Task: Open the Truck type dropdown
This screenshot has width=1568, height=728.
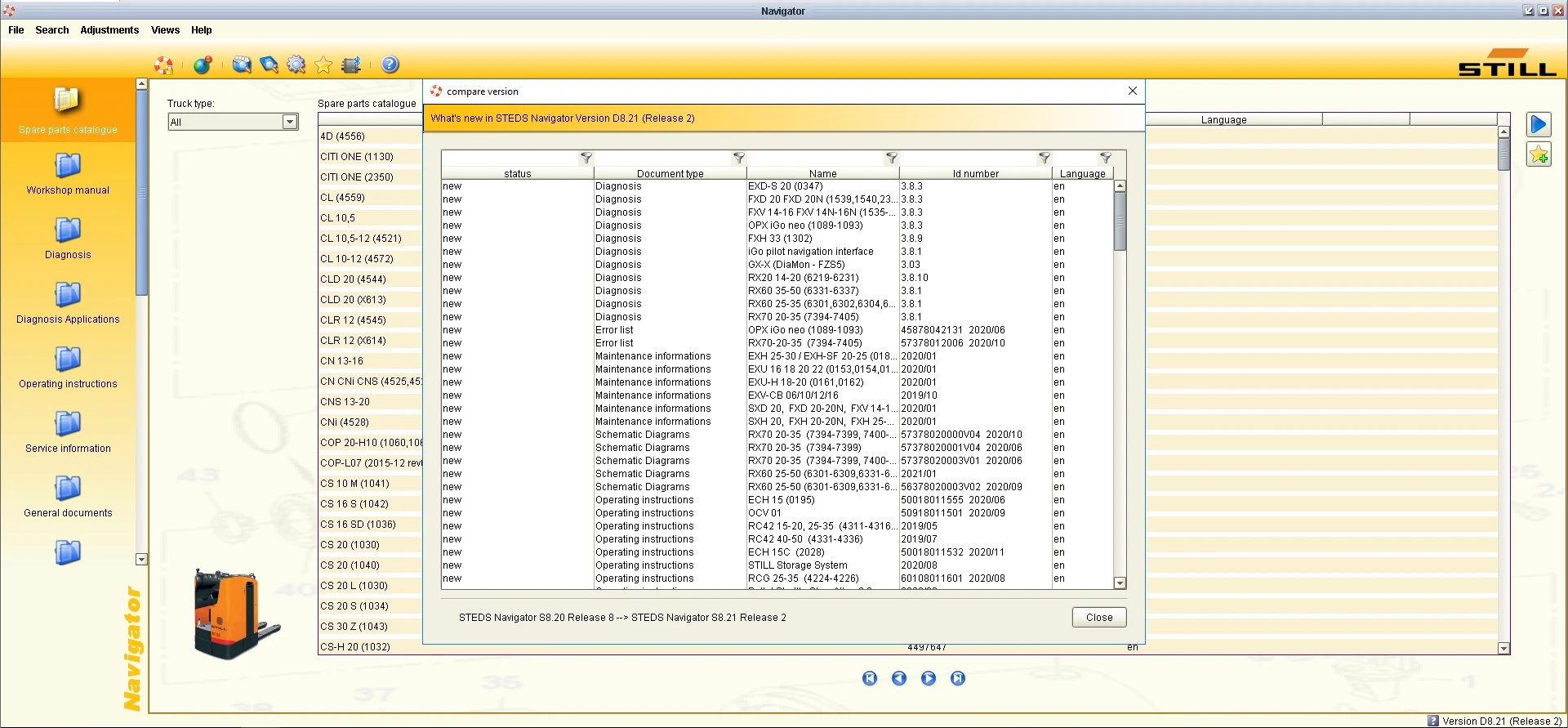Action: [x=233, y=122]
